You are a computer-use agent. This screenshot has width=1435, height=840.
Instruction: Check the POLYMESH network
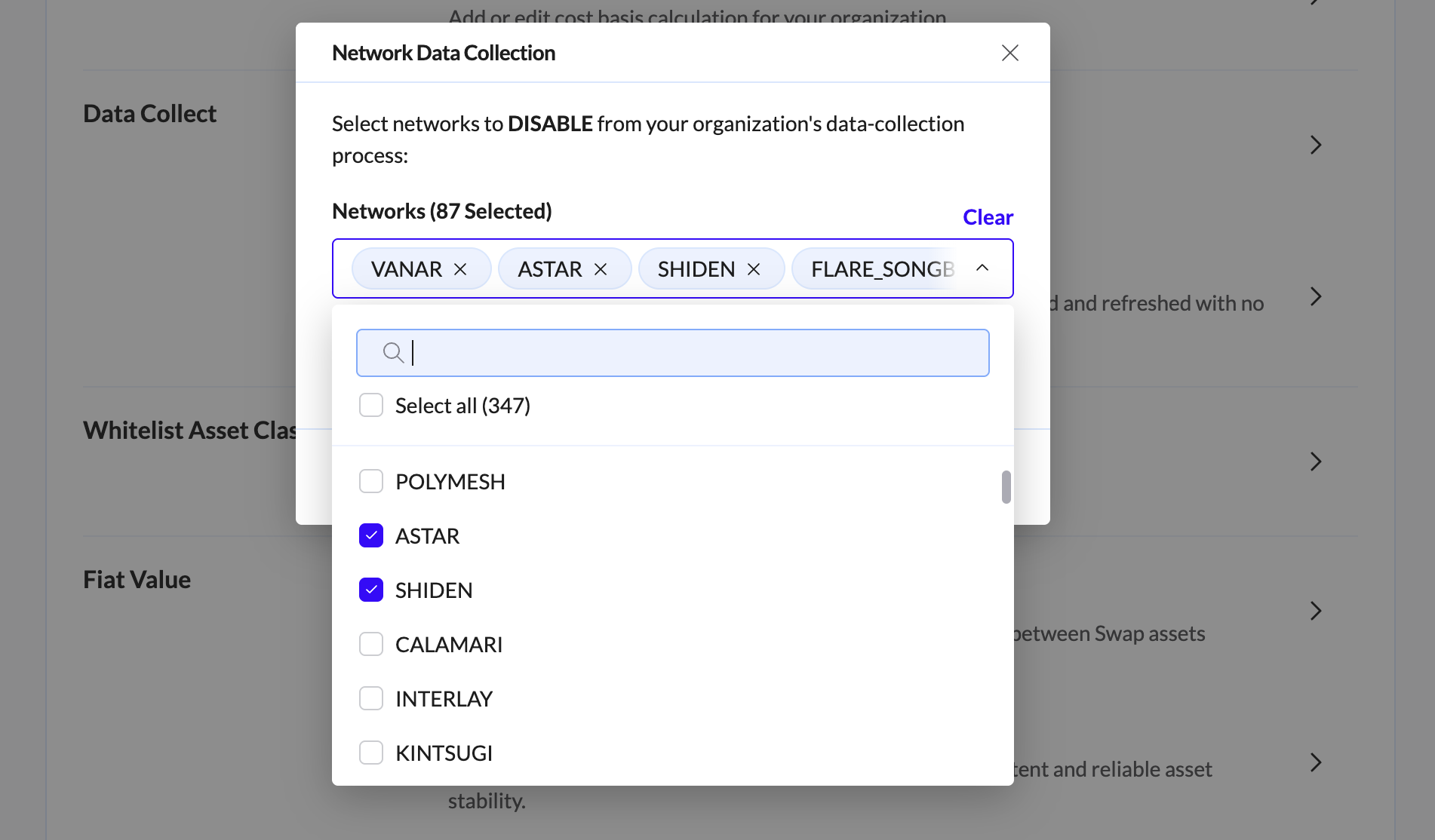click(370, 481)
